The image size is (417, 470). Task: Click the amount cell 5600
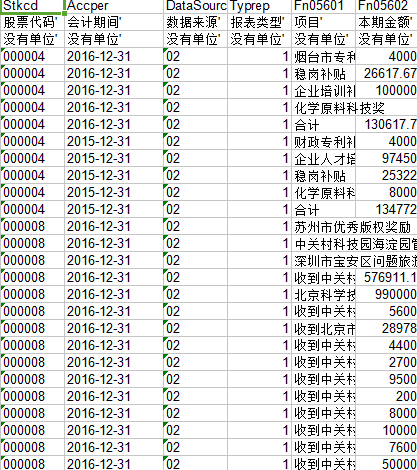pyautogui.click(x=386, y=311)
